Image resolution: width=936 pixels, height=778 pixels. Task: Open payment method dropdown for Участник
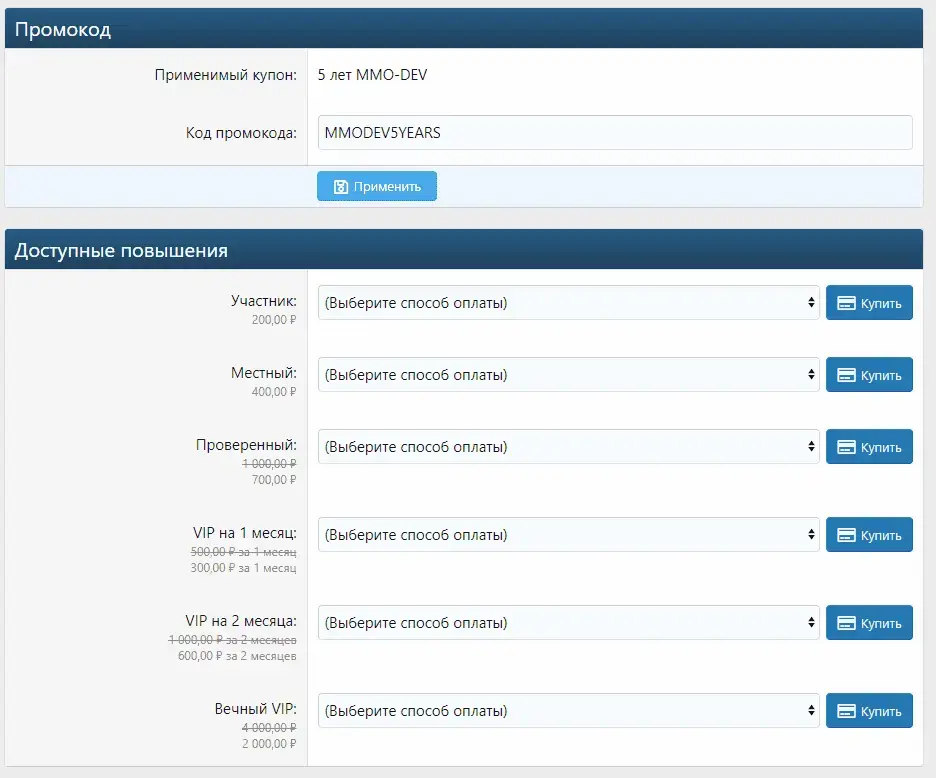point(568,303)
